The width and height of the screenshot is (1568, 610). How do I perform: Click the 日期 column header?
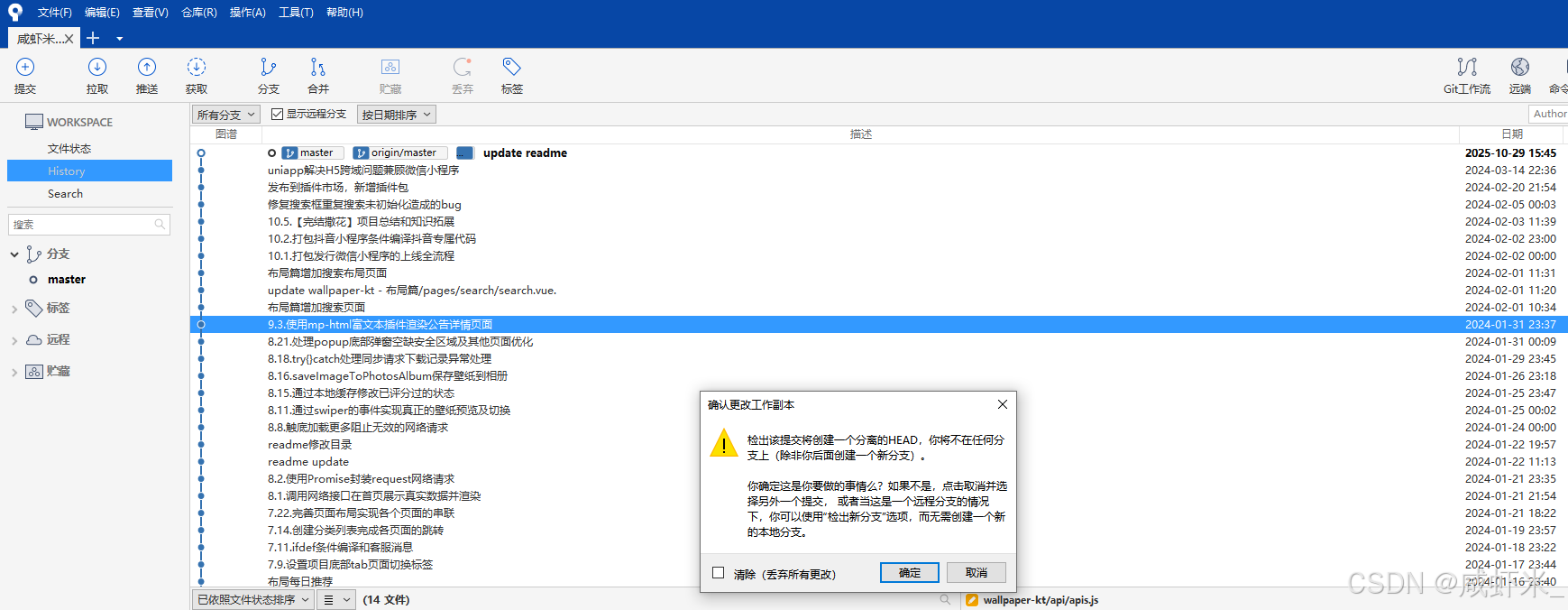click(x=1512, y=134)
